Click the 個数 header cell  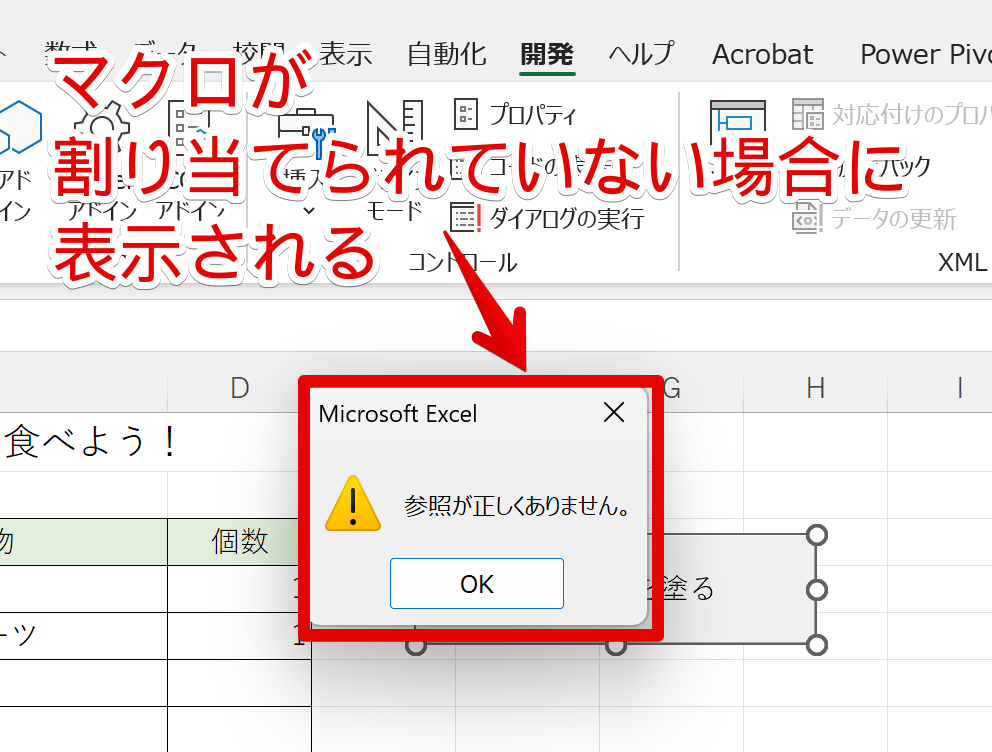click(240, 541)
